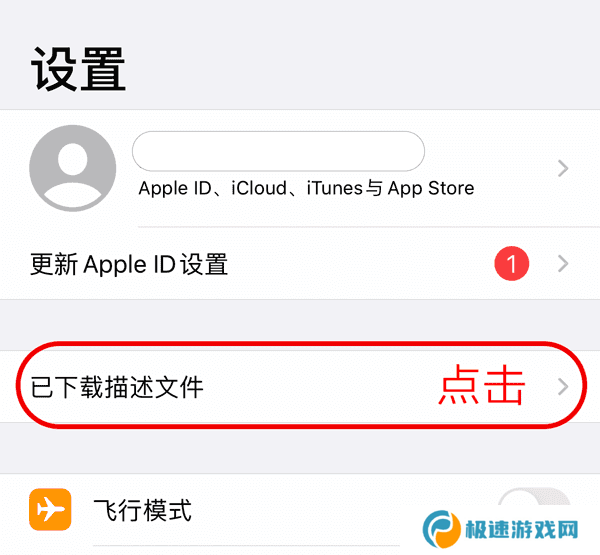Tap the orange airplane mode icon
600x555 pixels.
pyautogui.click(x=50, y=509)
